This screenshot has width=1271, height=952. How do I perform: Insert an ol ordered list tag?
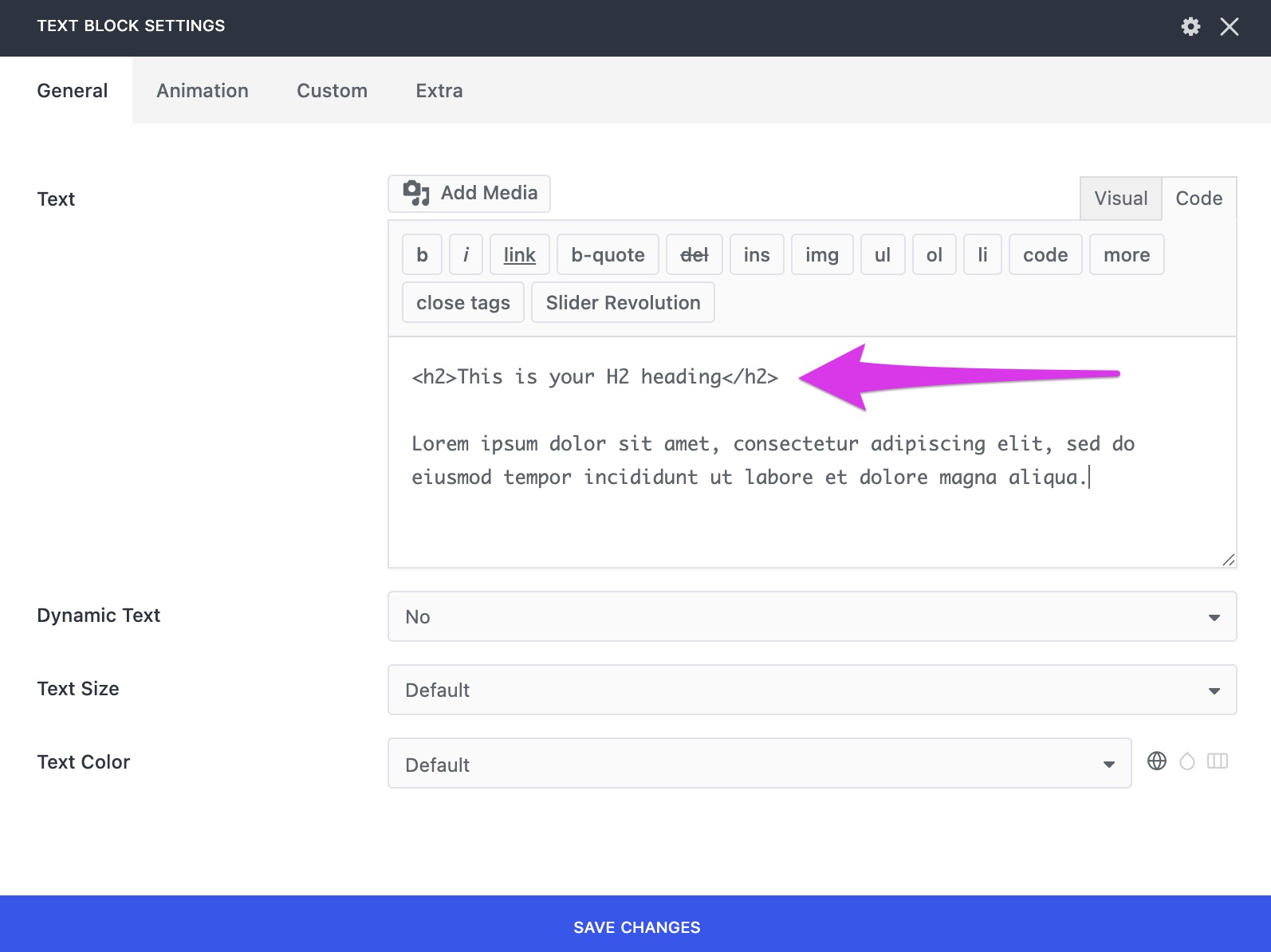pyautogui.click(x=935, y=254)
